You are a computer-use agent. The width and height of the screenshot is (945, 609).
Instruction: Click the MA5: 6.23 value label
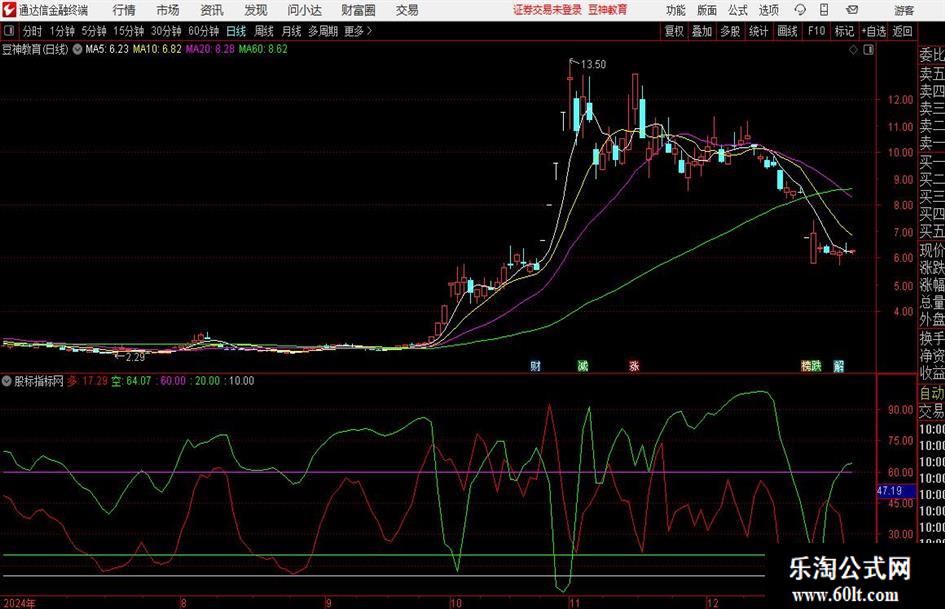click(x=107, y=49)
